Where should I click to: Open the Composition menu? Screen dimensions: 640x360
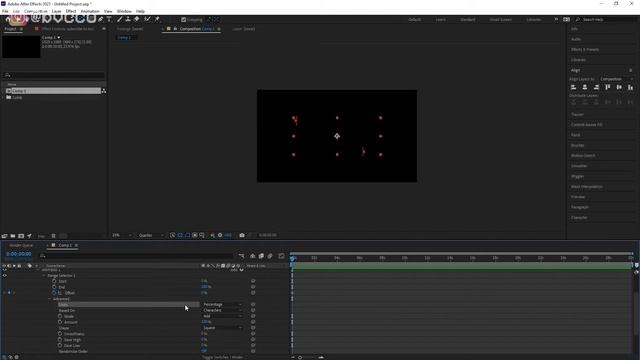click(36, 11)
